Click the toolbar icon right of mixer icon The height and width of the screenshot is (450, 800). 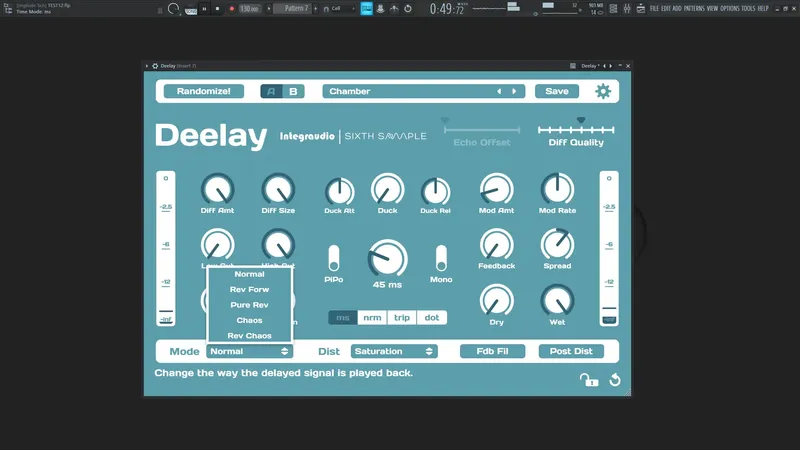pos(641,9)
